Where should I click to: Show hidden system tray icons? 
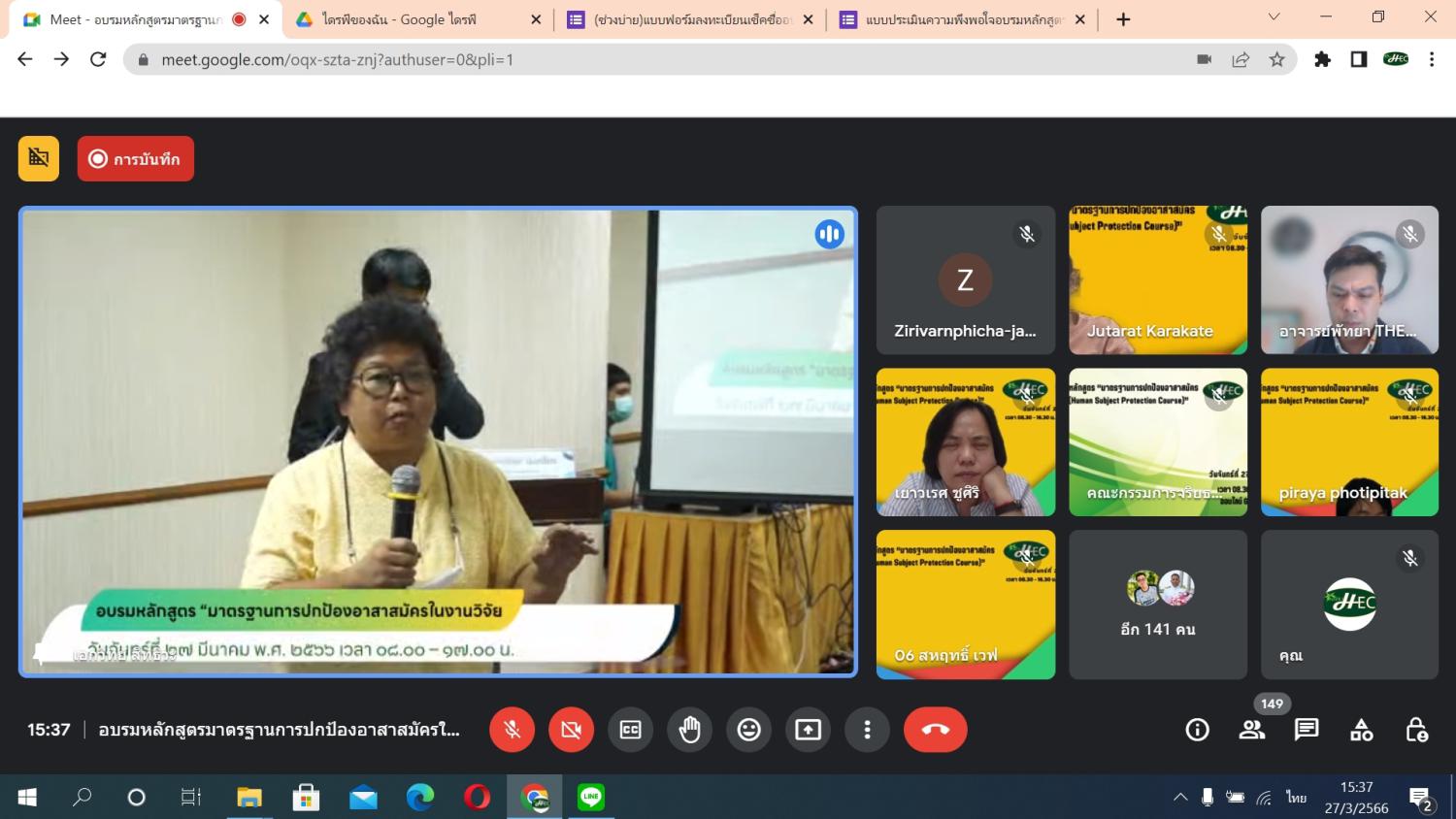(1180, 798)
